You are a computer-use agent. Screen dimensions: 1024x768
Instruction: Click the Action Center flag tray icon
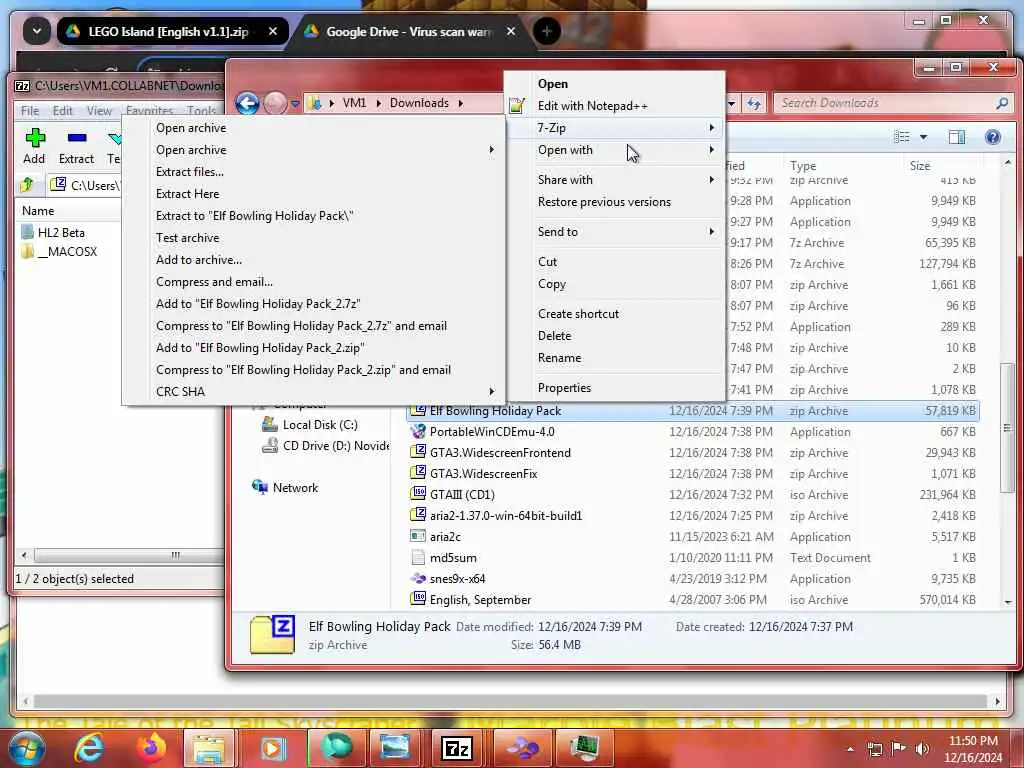click(899, 749)
